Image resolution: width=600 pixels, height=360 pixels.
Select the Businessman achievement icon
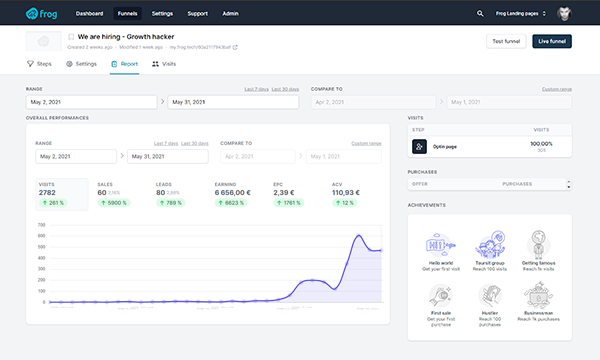(538, 295)
